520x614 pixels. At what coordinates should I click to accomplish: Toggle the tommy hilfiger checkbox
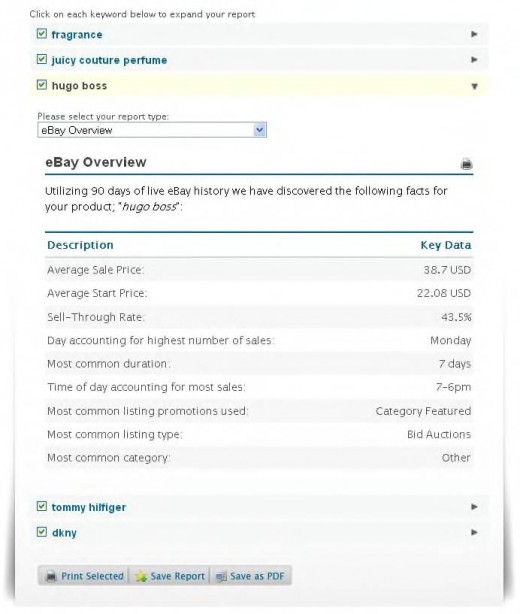click(x=42, y=506)
